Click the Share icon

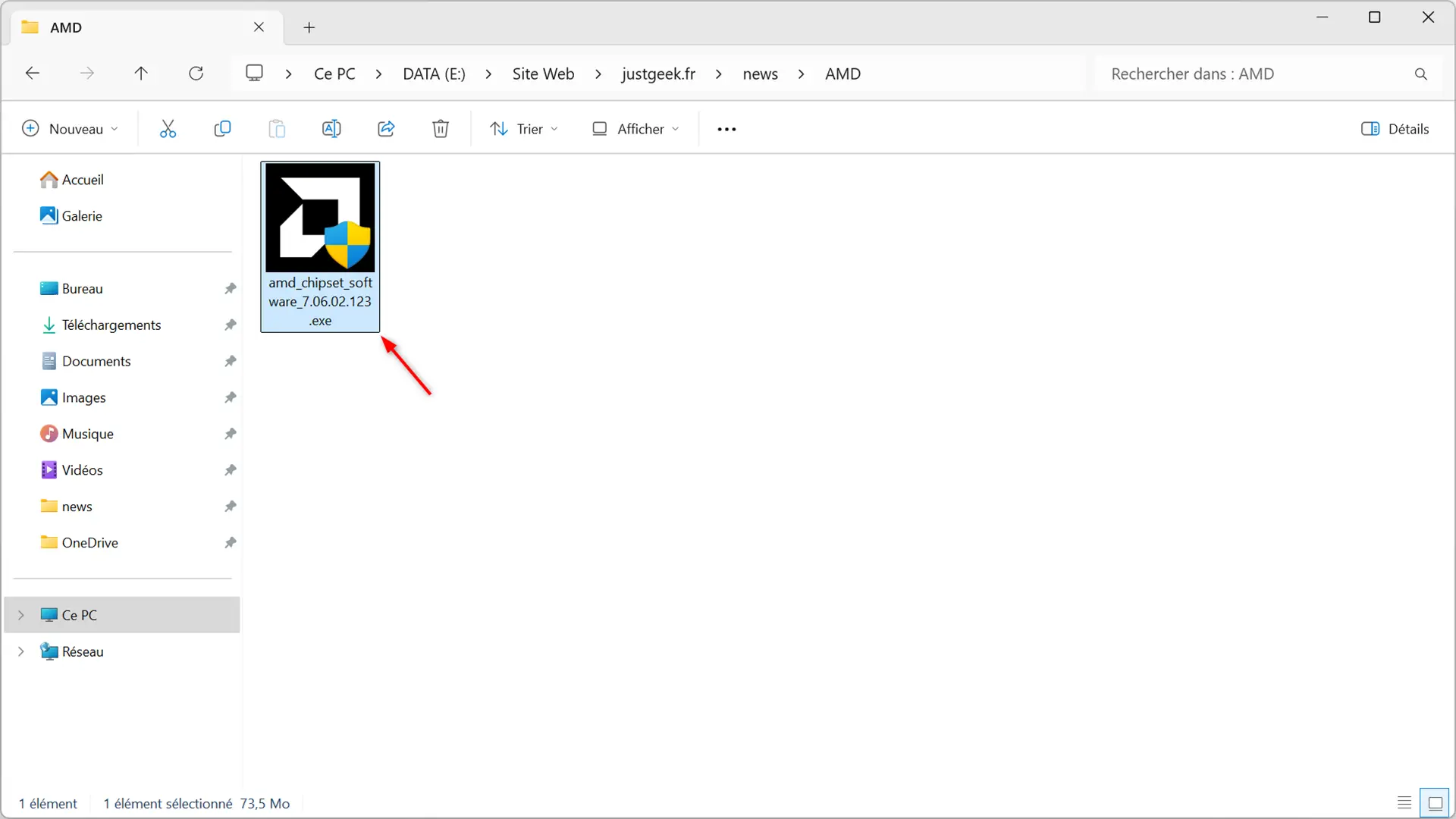[x=386, y=129]
